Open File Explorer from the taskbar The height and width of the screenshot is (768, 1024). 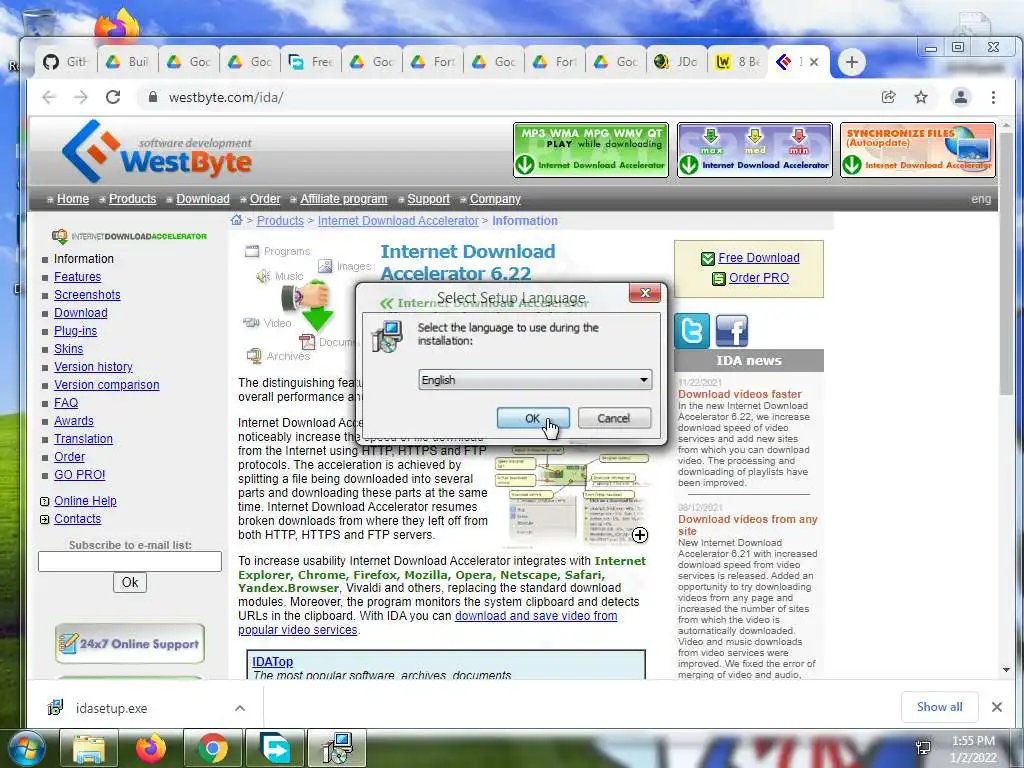click(89, 748)
